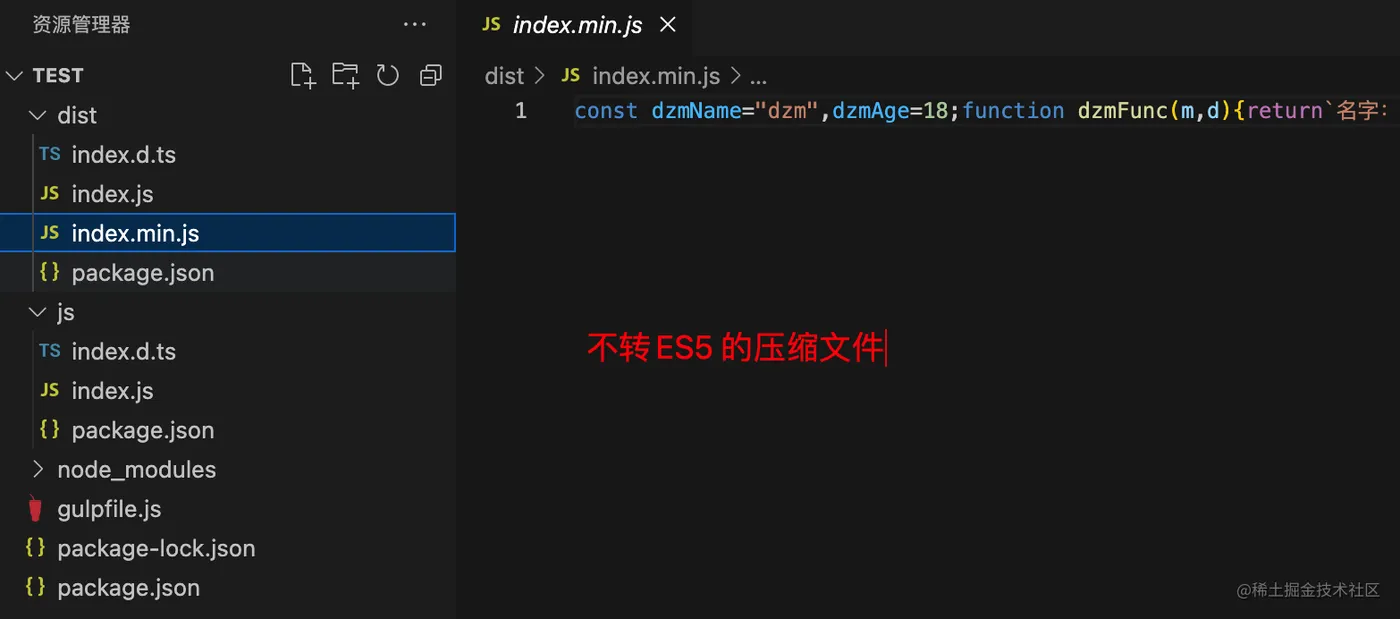Screen dimensions: 1400x619
Task: Click the braces icon of package-lock.json
Action: [x=35, y=547]
